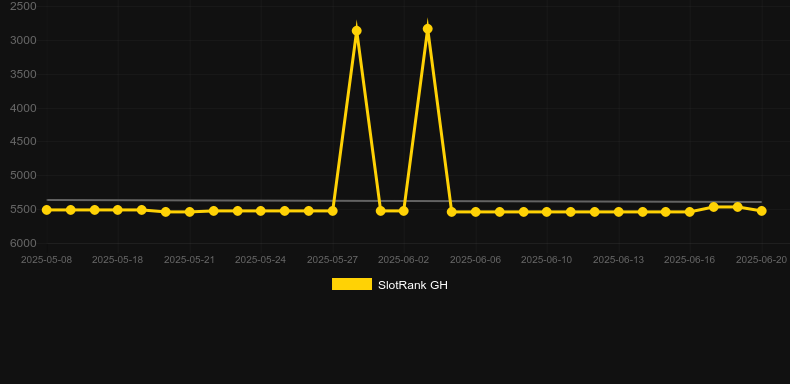
Task: Click the second peak data point near 2025-06-03
Action: click(x=428, y=29)
